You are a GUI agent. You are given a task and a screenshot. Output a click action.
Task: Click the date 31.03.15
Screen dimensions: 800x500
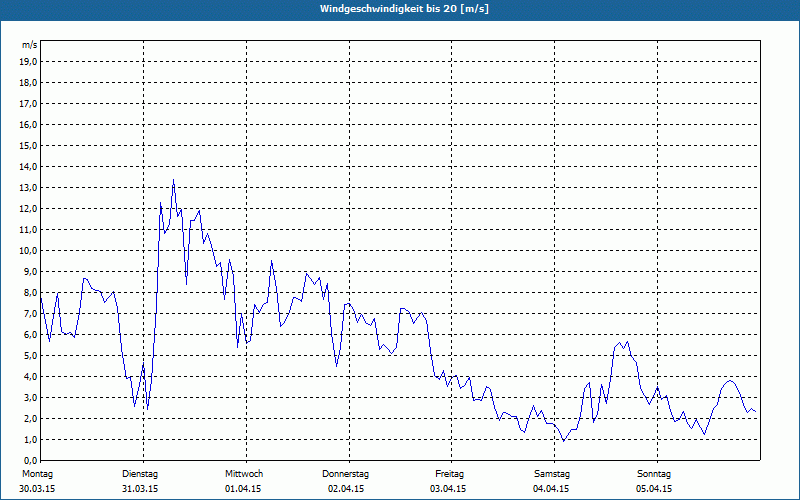(140, 489)
